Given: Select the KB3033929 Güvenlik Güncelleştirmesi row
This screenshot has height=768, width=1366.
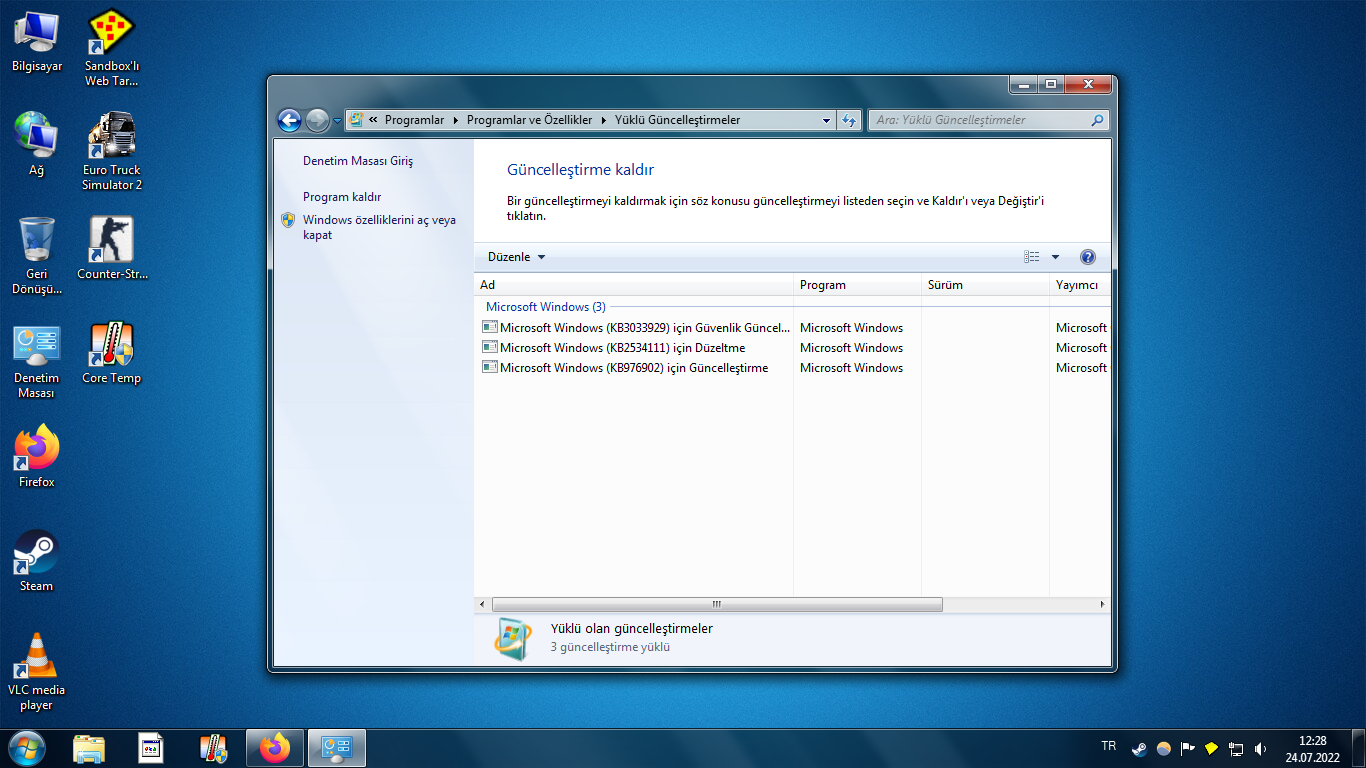Looking at the screenshot, I should tap(794, 328).
